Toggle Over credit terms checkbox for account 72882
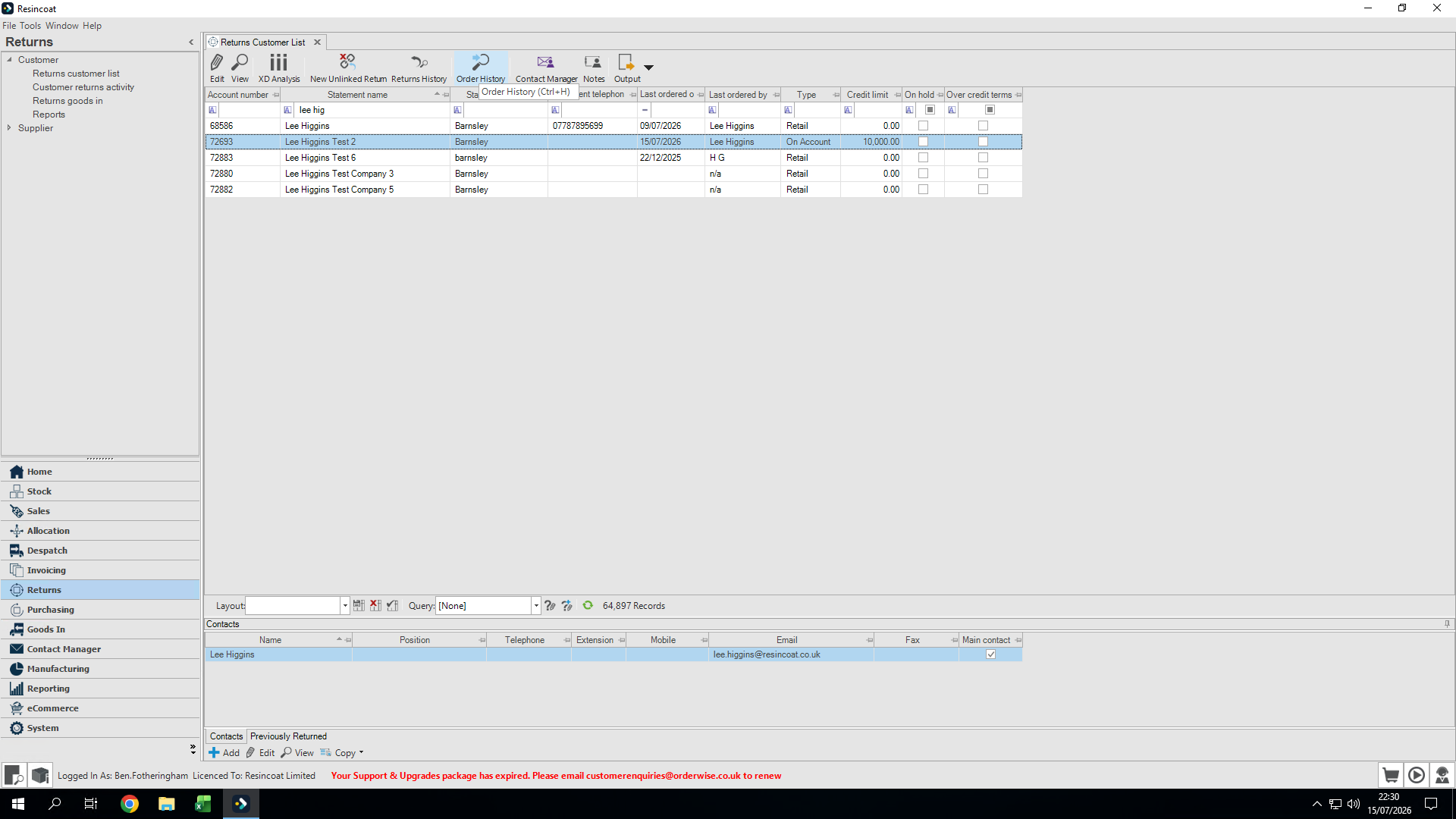The height and width of the screenshot is (819, 1456). [983, 190]
